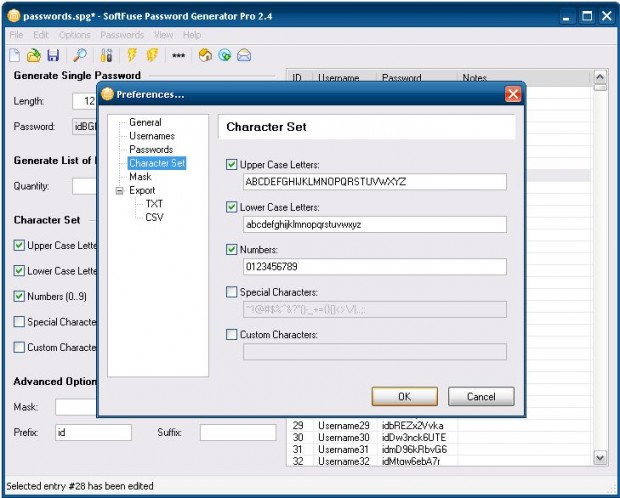The image size is (620, 498).
Task: Click the home page toolbar icon
Action: point(205,55)
